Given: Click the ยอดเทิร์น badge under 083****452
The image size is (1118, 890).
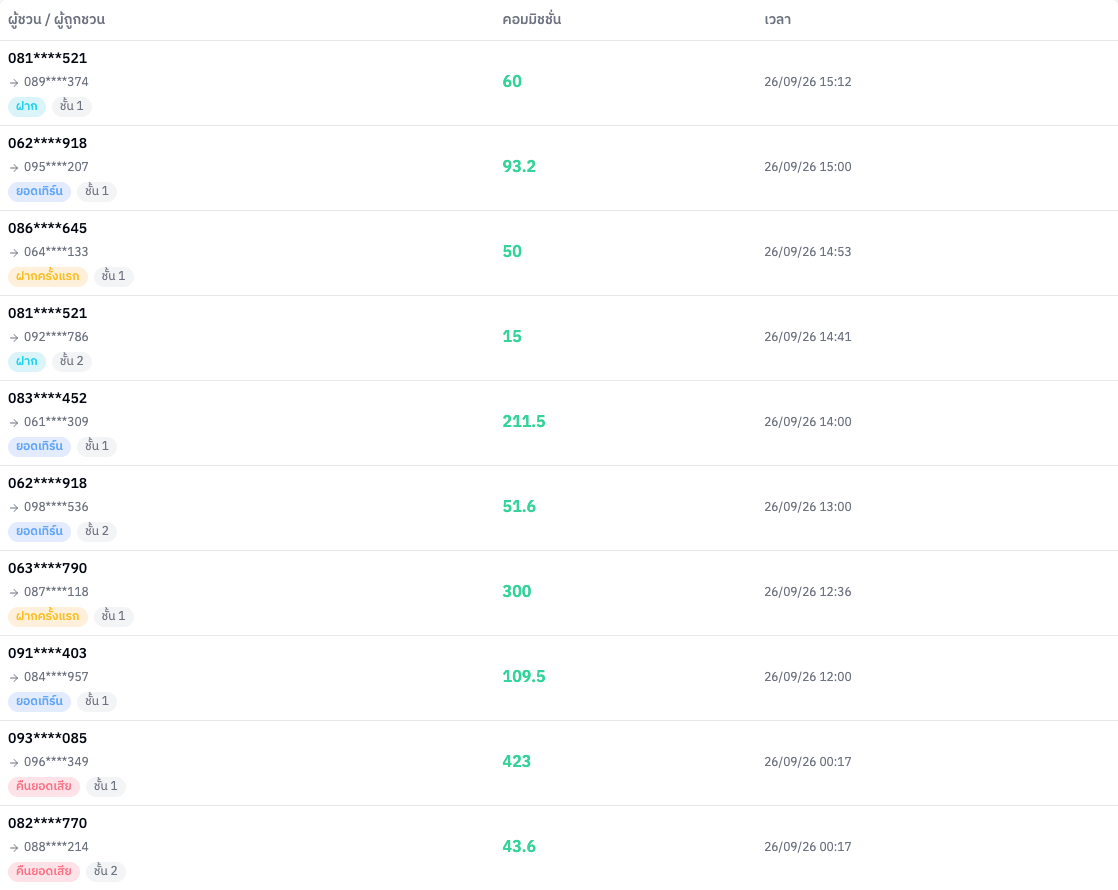Looking at the screenshot, I should pyautogui.click(x=39, y=446).
